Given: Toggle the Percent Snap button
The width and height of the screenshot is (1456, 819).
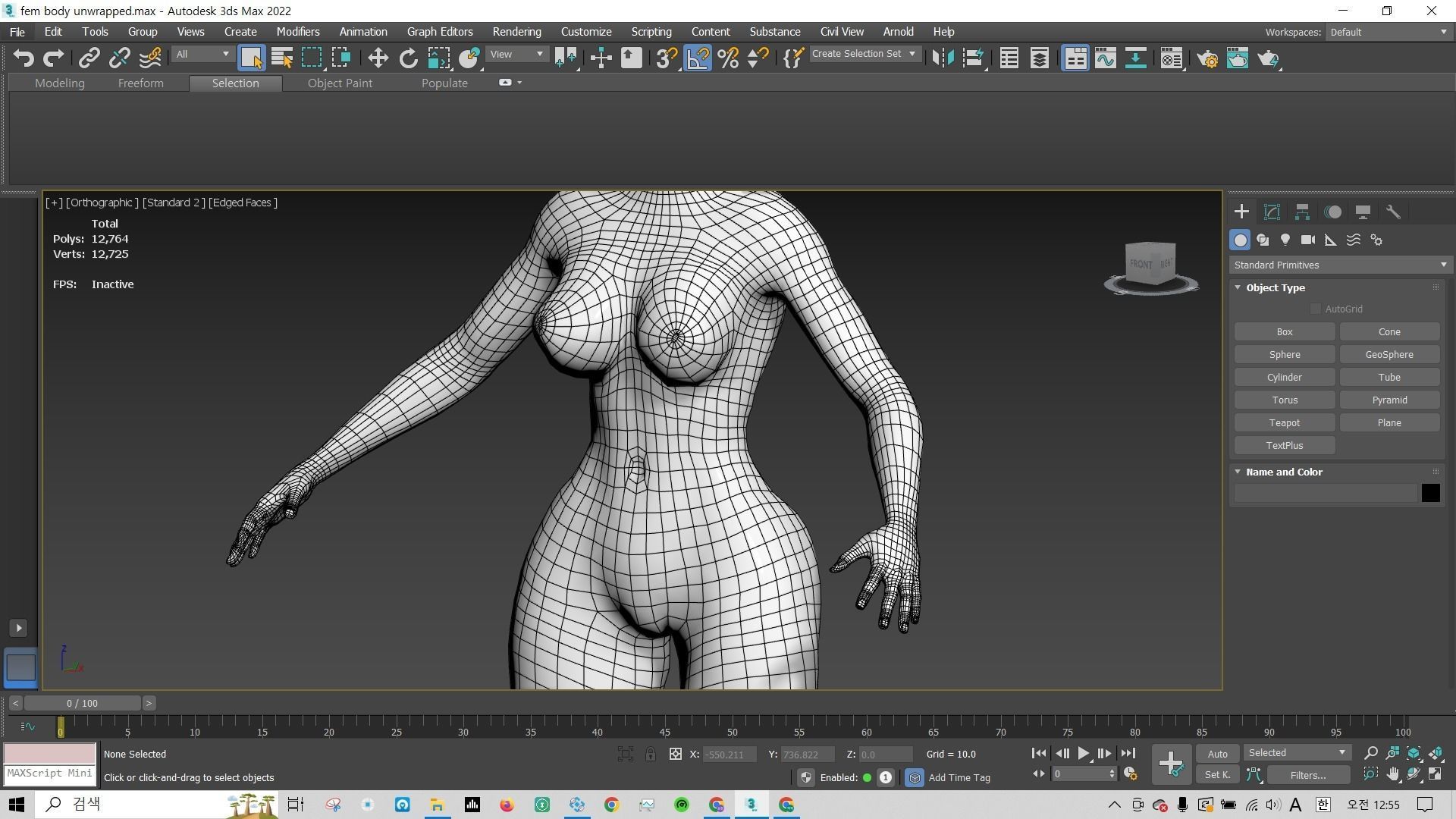Looking at the screenshot, I should coord(728,58).
